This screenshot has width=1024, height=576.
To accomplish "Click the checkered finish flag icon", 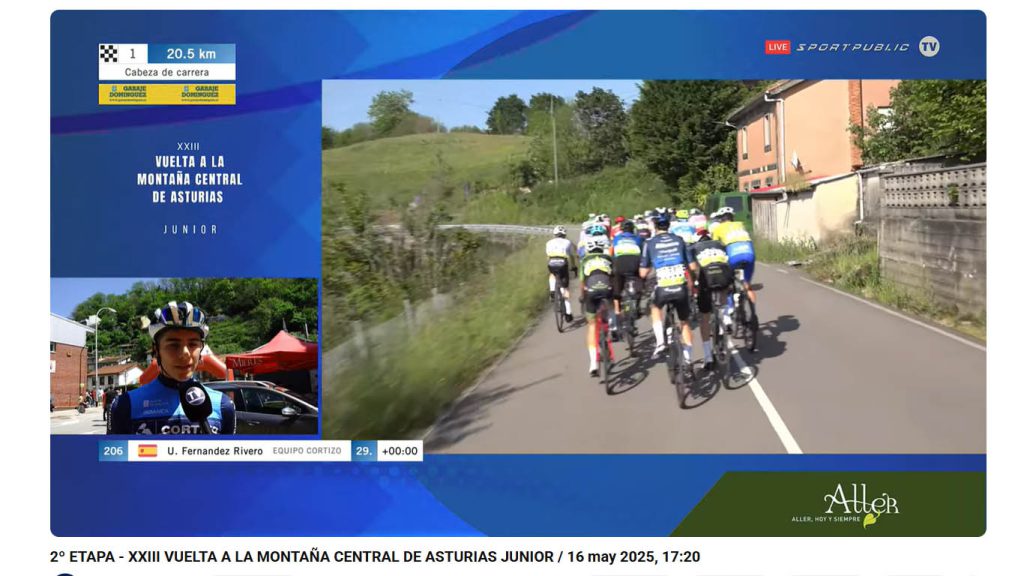I will point(109,54).
